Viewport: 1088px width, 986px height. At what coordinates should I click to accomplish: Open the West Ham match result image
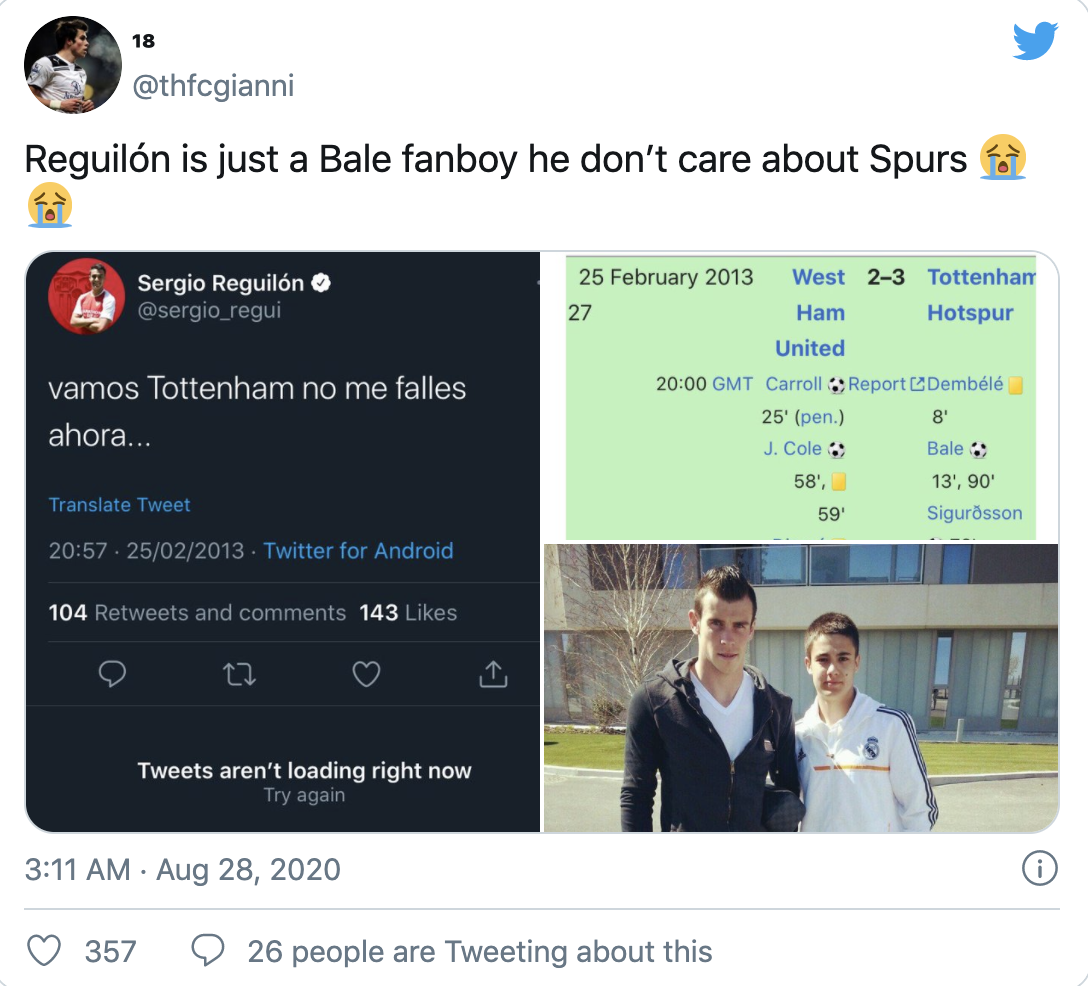(x=800, y=397)
